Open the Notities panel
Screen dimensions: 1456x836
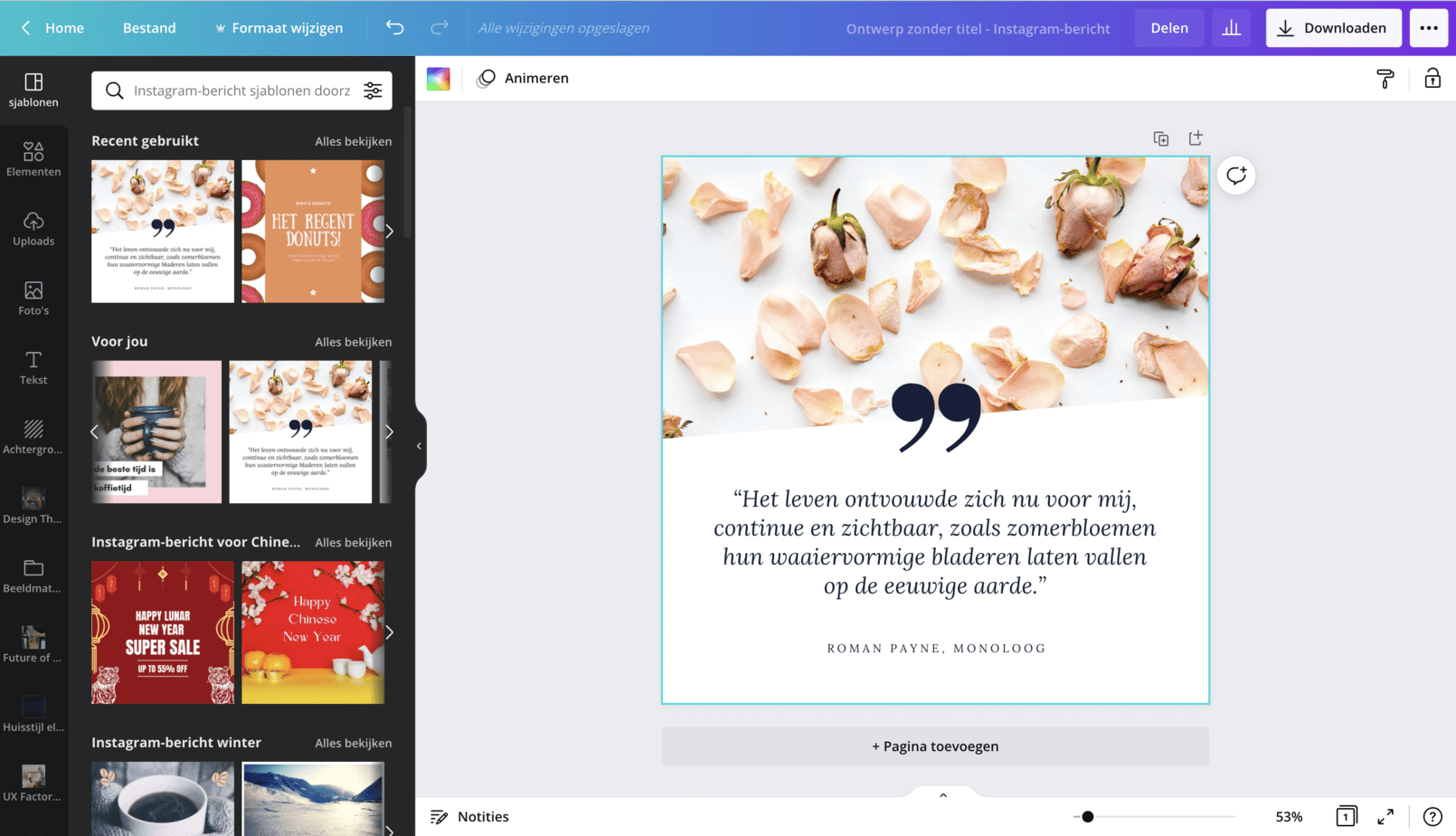(469, 817)
